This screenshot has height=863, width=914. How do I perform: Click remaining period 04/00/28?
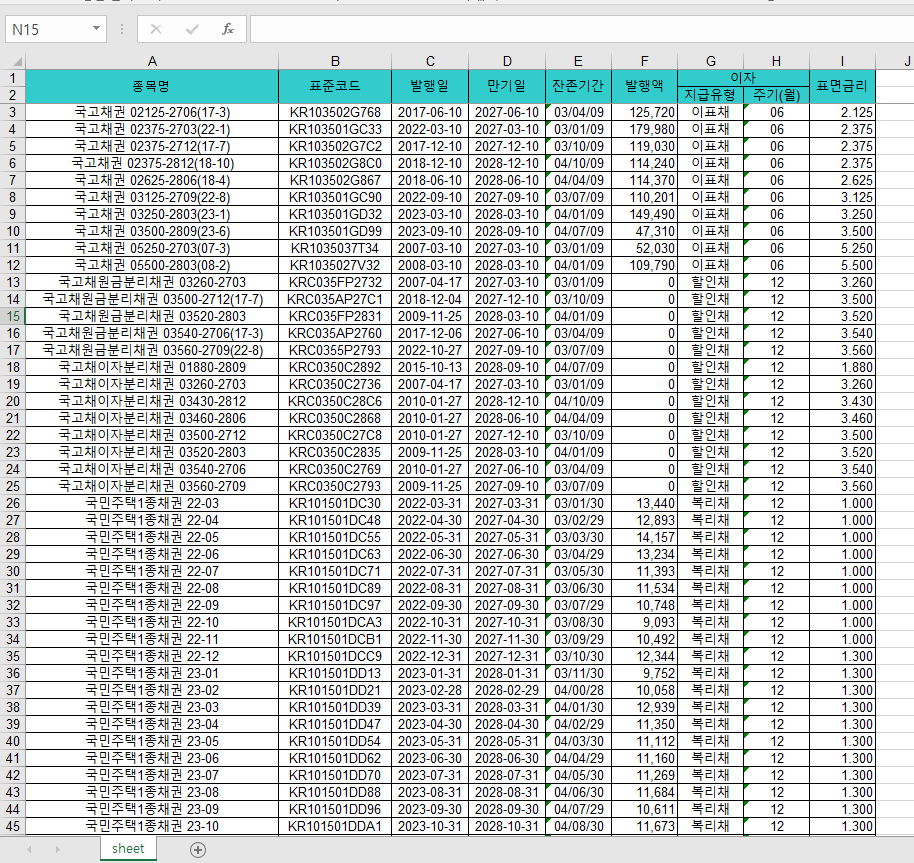pos(579,691)
